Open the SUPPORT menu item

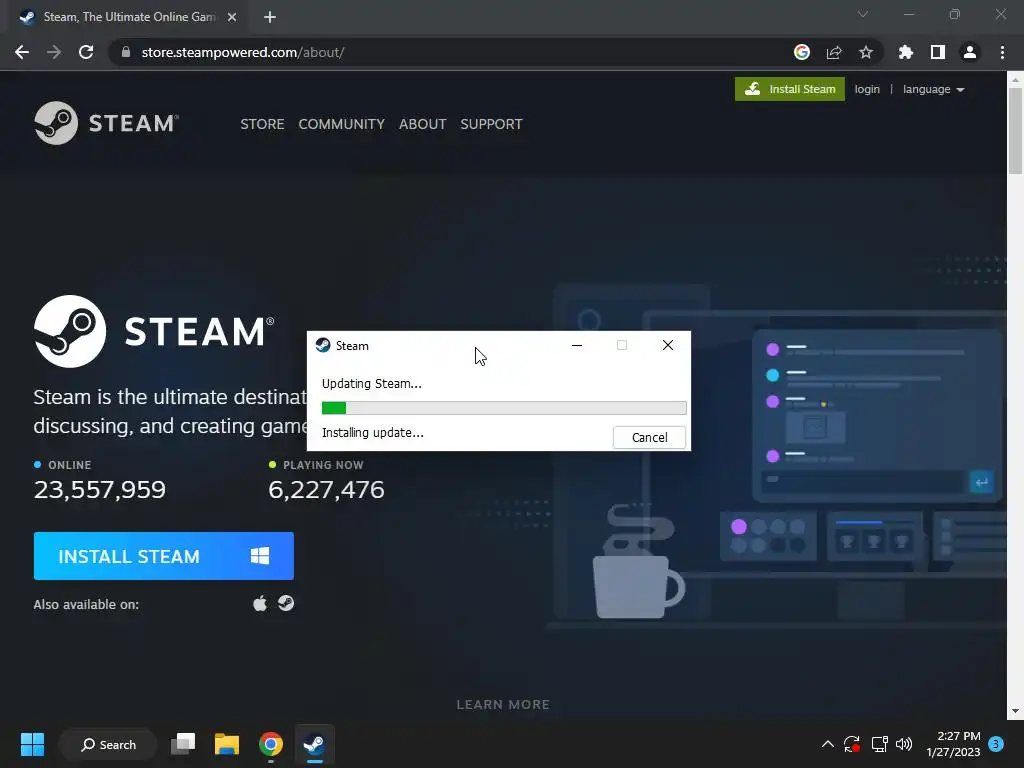(x=491, y=124)
